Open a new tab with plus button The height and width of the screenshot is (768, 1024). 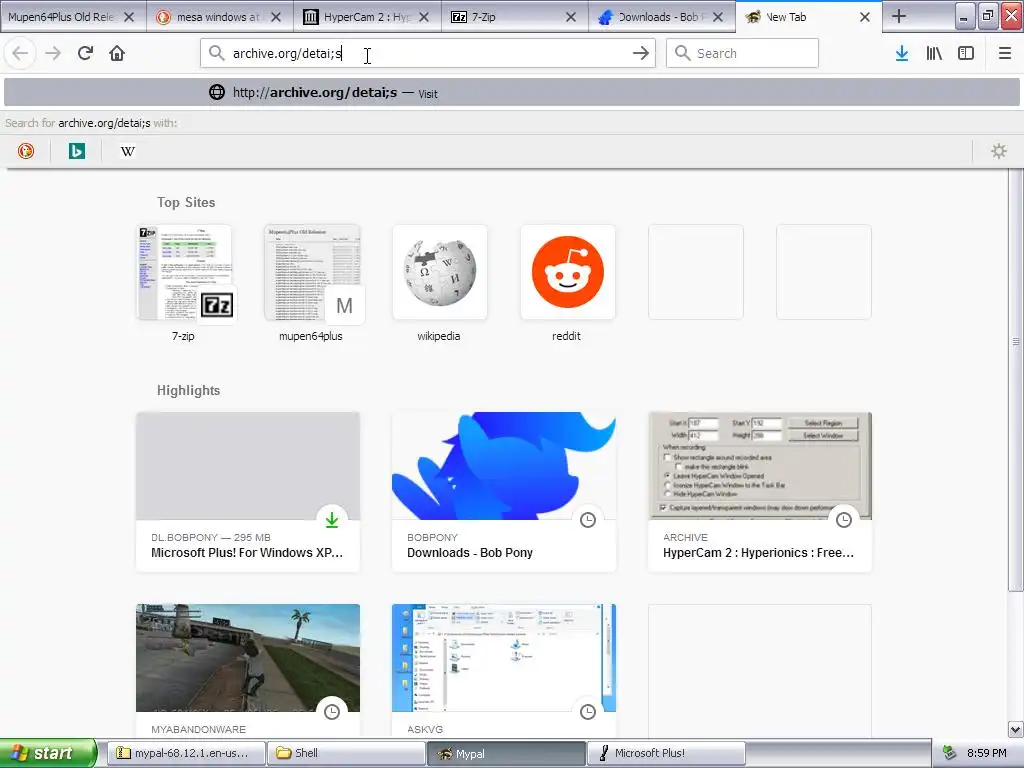(899, 16)
